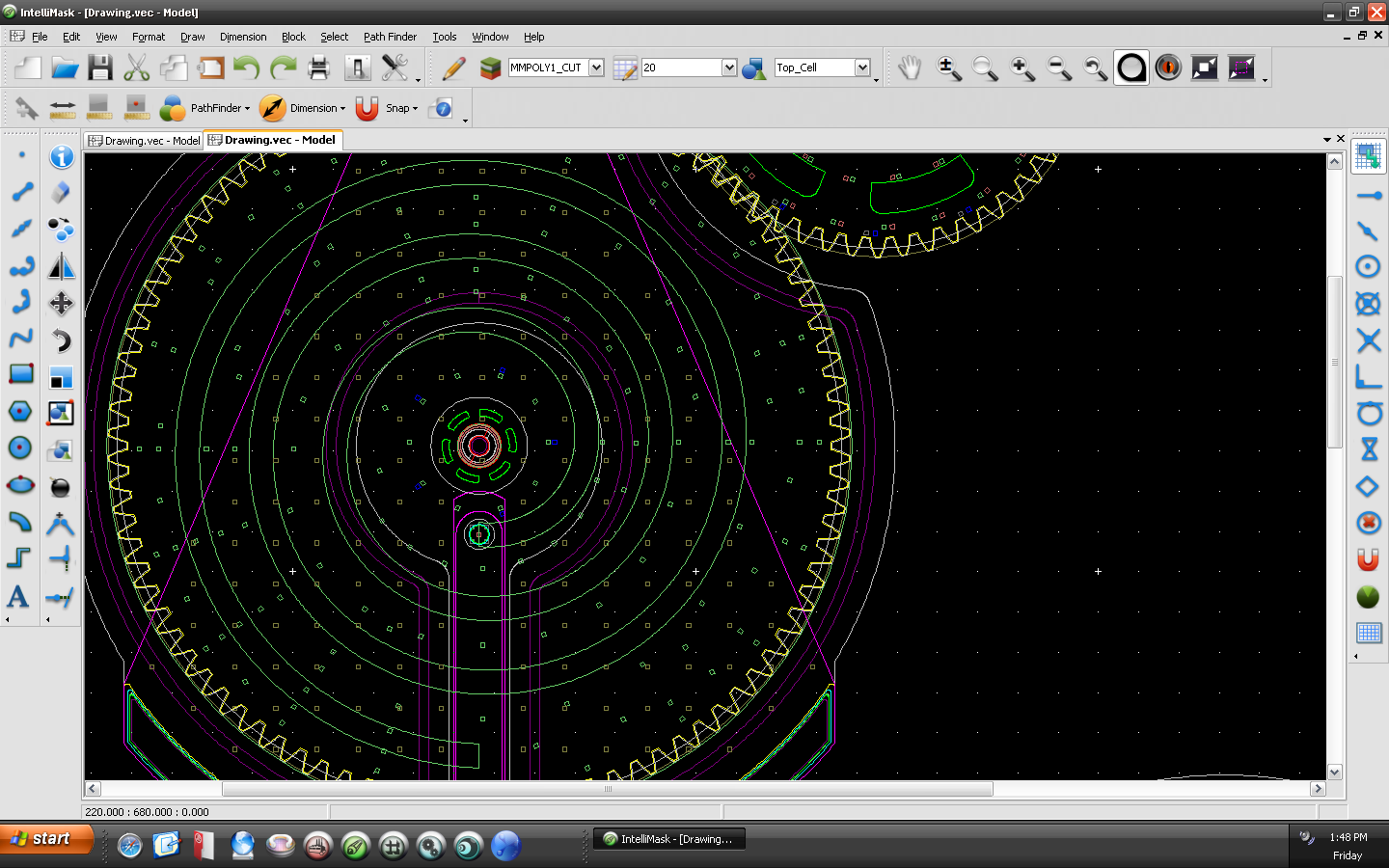This screenshot has height=868, width=1389.
Task: Toggle the red magnet snap icon on right
Action: (x=1368, y=559)
